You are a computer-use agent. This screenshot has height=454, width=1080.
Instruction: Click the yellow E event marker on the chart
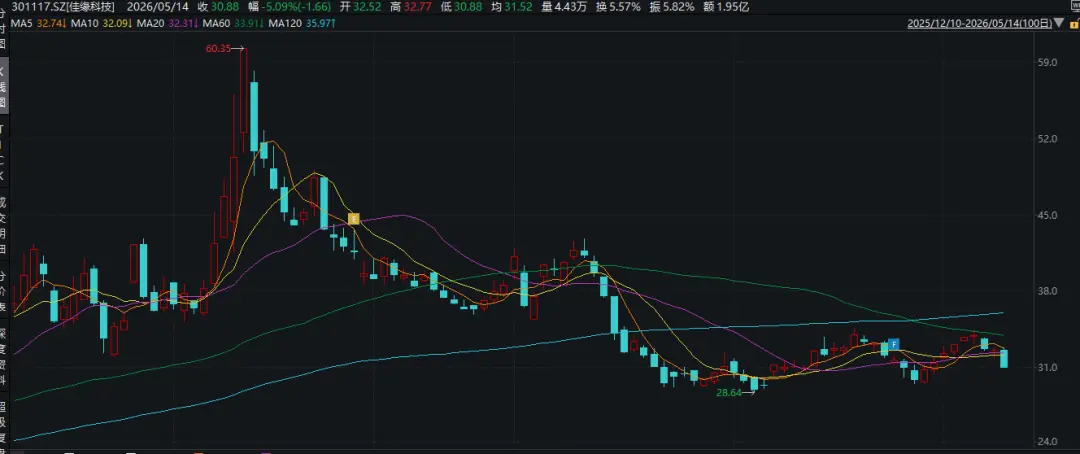click(x=353, y=219)
